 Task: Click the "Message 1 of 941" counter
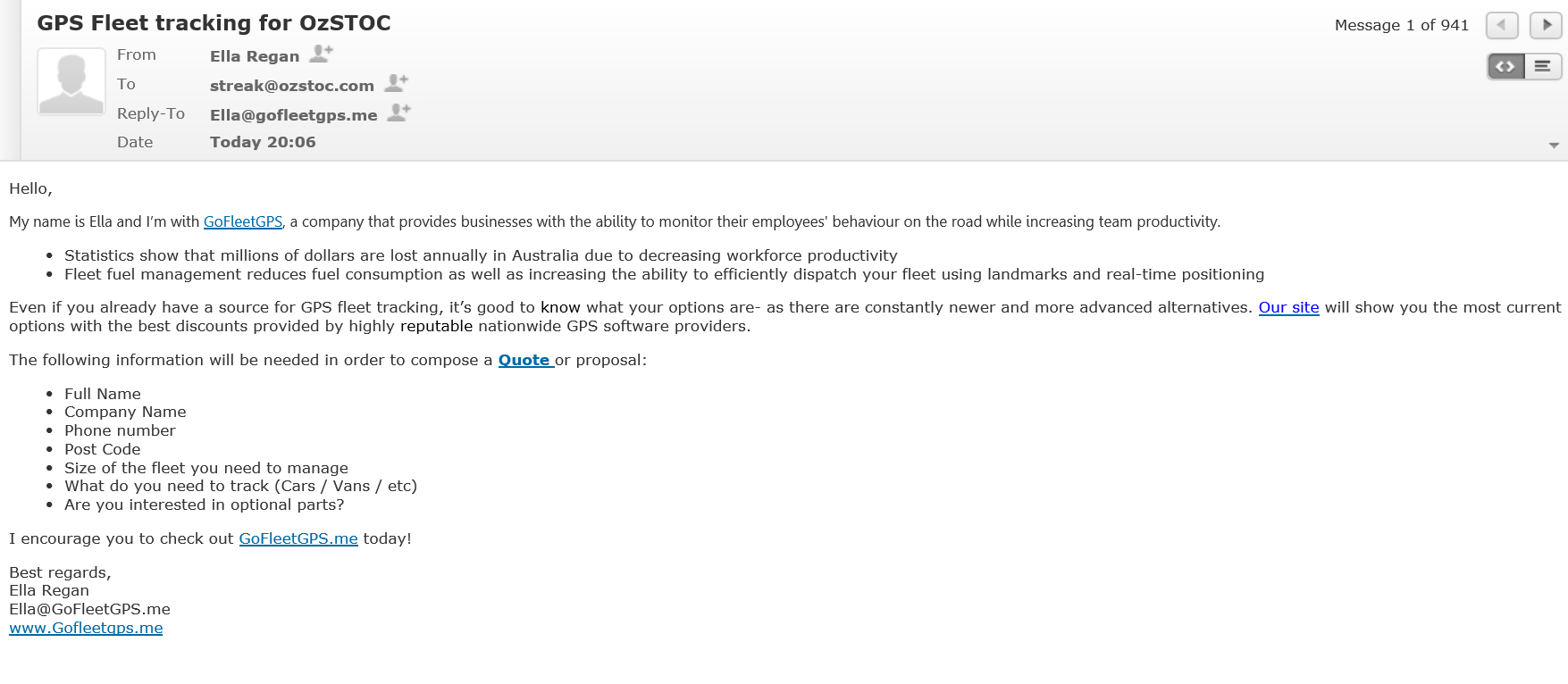coord(1401,25)
